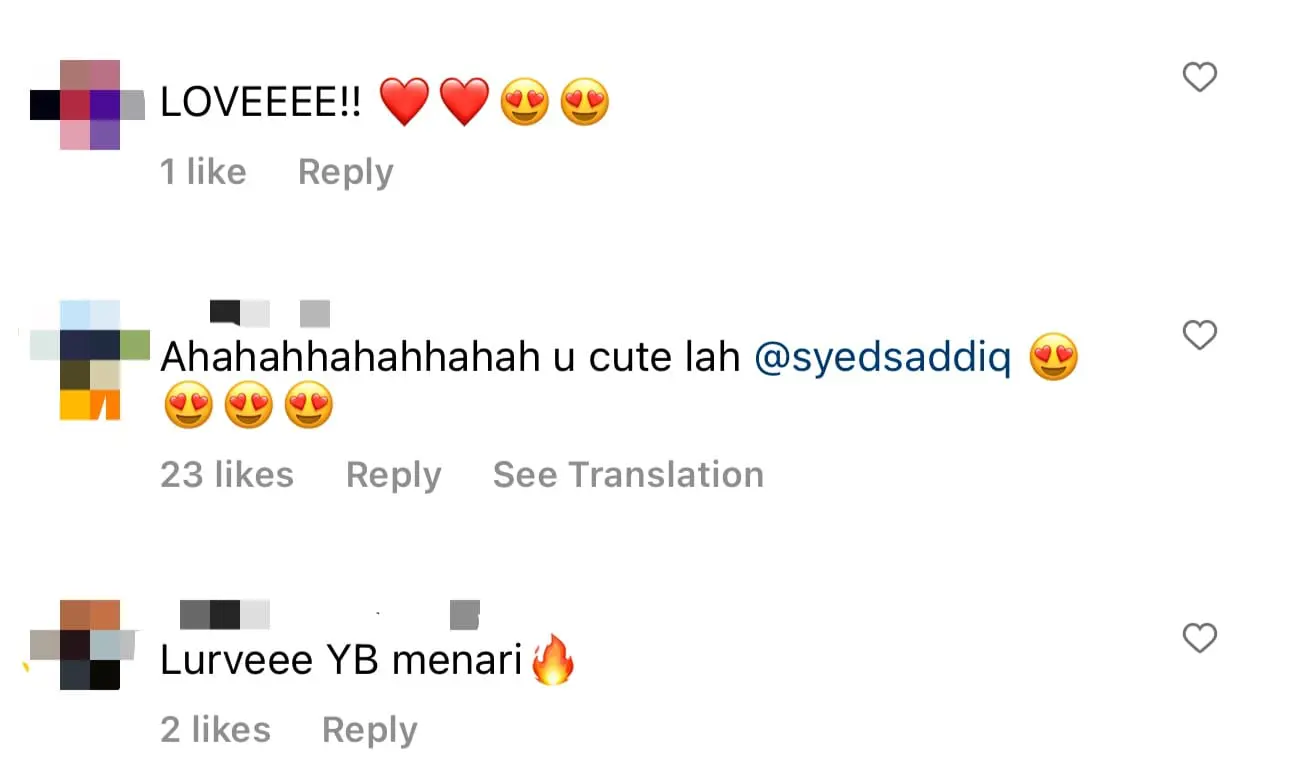Screen dimensions: 1290x778
Task: Tap the heart icon next to Lurveee YB menari
Action: point(1199,638)
